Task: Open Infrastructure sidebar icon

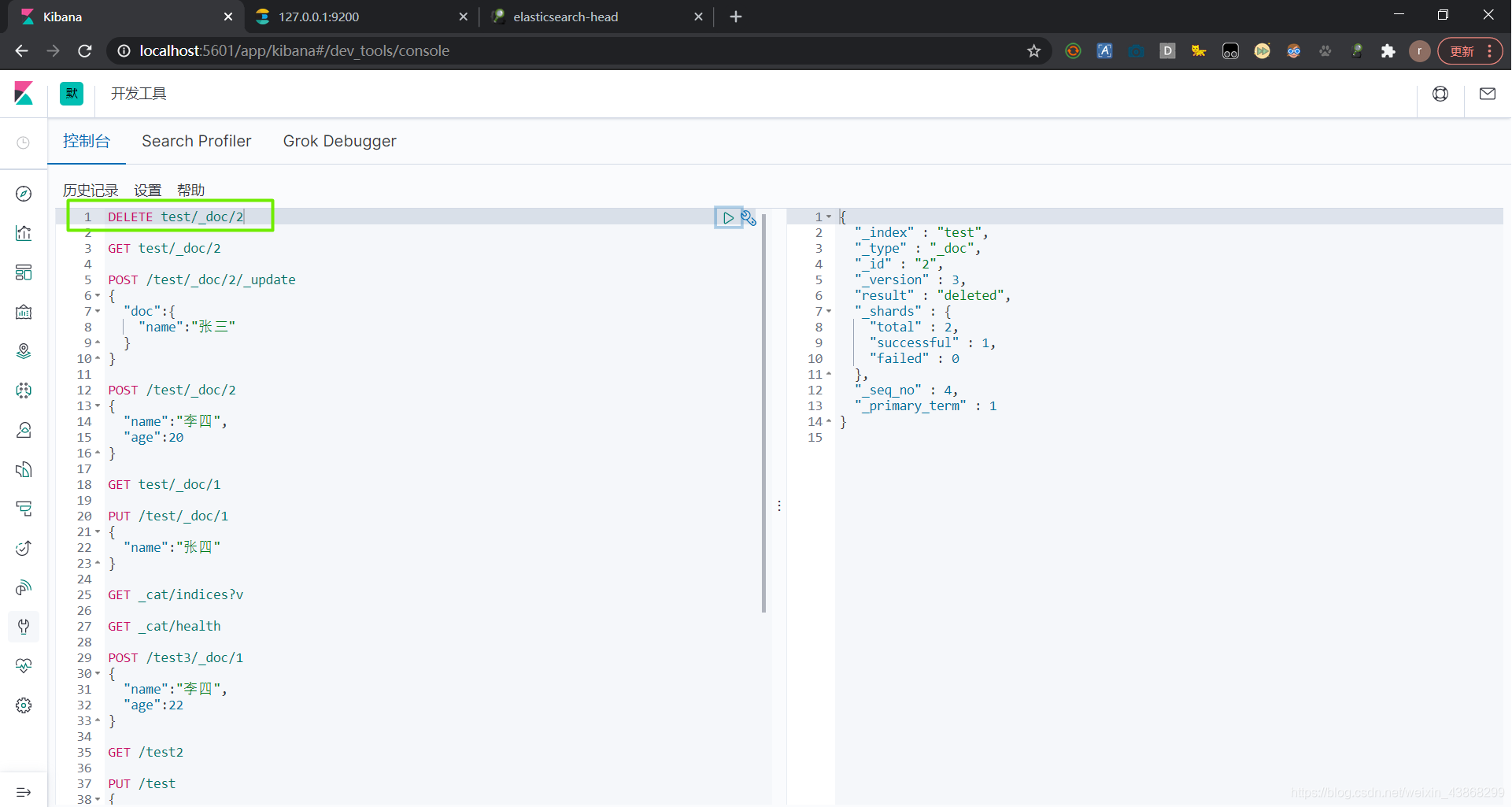Action: [24, 430]
